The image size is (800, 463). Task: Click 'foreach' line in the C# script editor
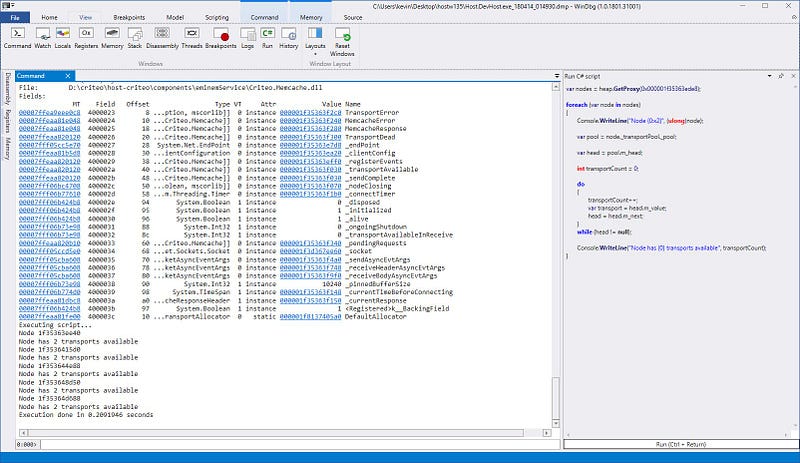click(x=604, y=105)
